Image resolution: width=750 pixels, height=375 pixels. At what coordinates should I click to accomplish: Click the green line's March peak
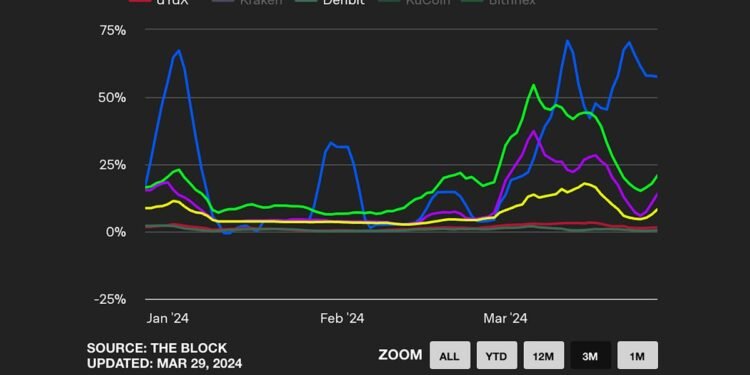(x=533, y=85)
